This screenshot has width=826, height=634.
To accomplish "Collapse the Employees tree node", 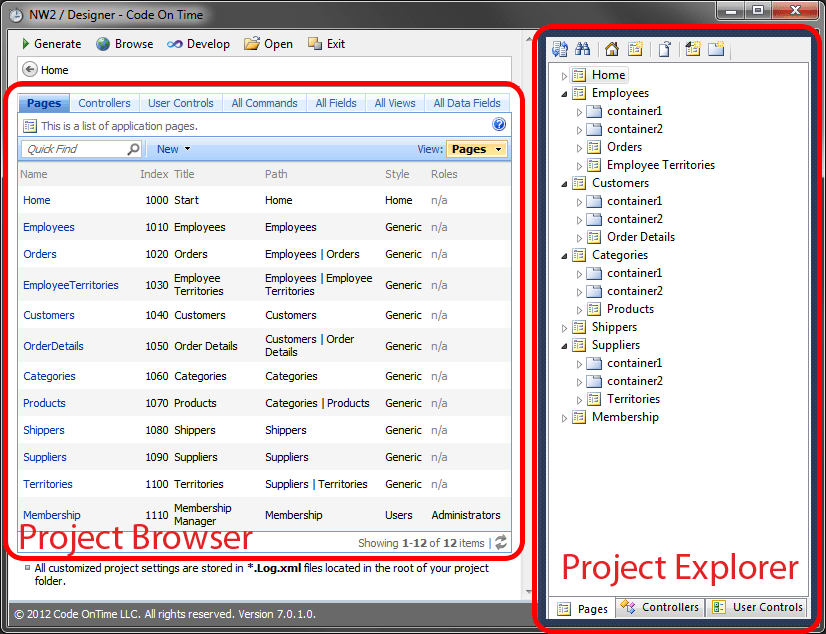I will click(x=564, y=92).
